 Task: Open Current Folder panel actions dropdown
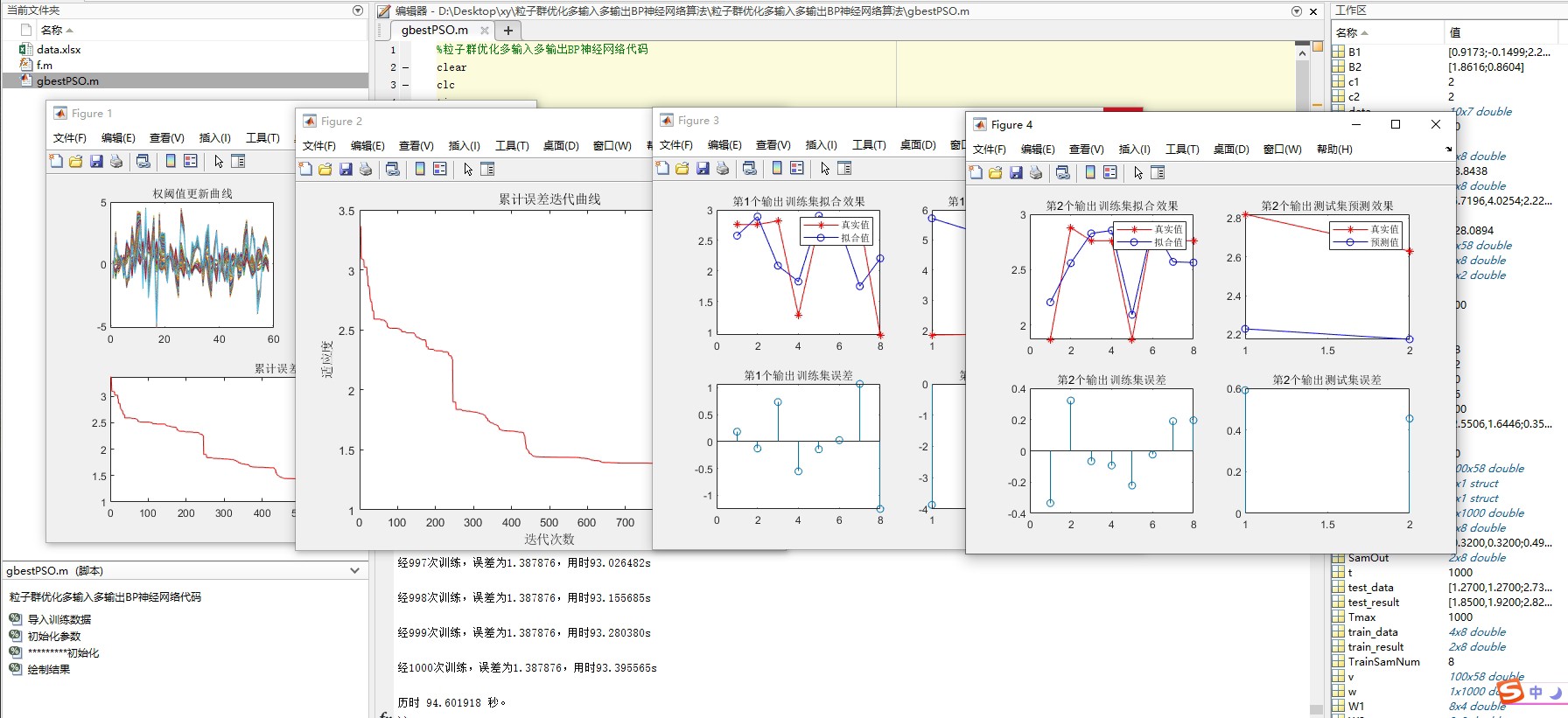click(358, 10)
